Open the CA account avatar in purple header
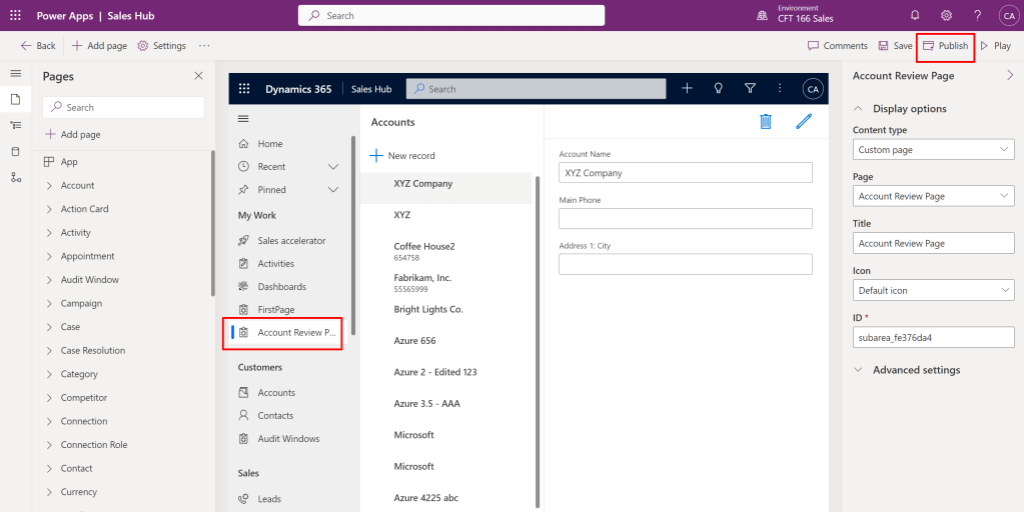Viewport: 1024px width, 512px height. pos(1008,16)
